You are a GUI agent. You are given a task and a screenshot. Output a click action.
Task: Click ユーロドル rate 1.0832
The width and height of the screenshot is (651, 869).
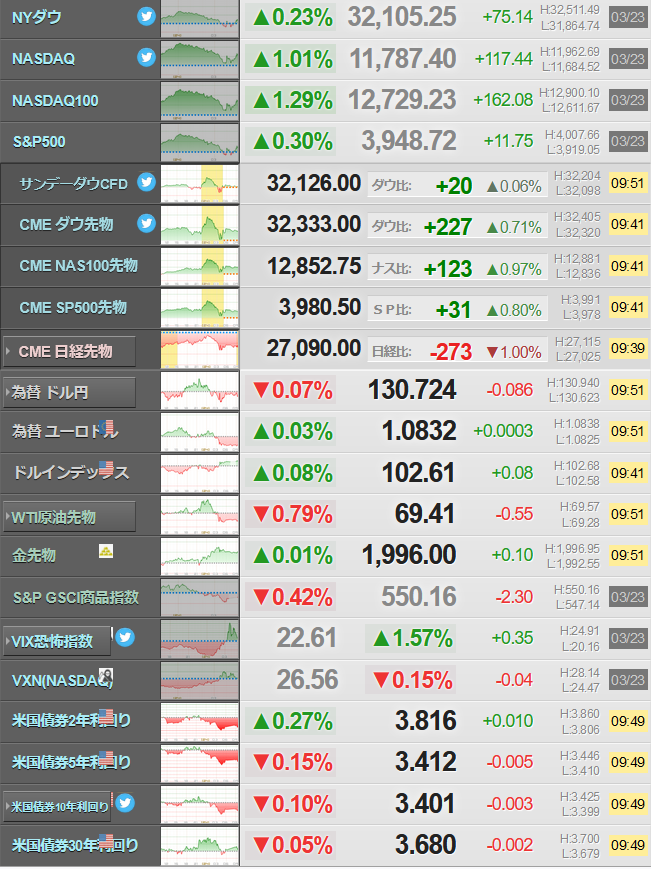point(419,431)
